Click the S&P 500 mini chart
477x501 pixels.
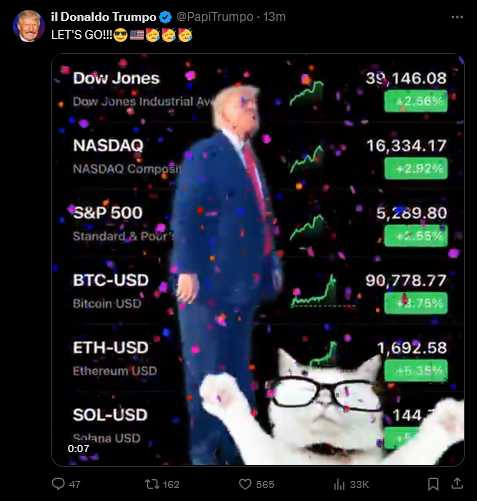[307, 227]
